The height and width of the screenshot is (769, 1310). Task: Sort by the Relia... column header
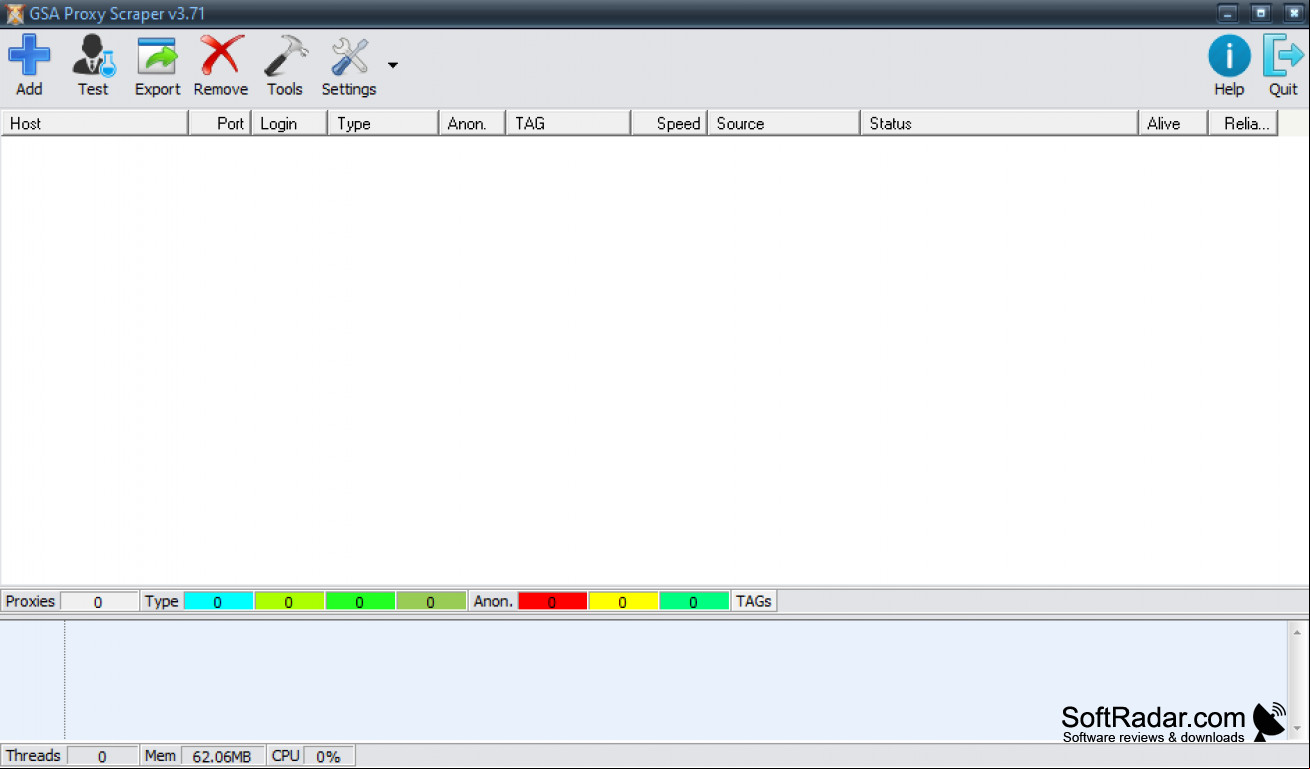pyautogui.click(x=1243, y=124)
